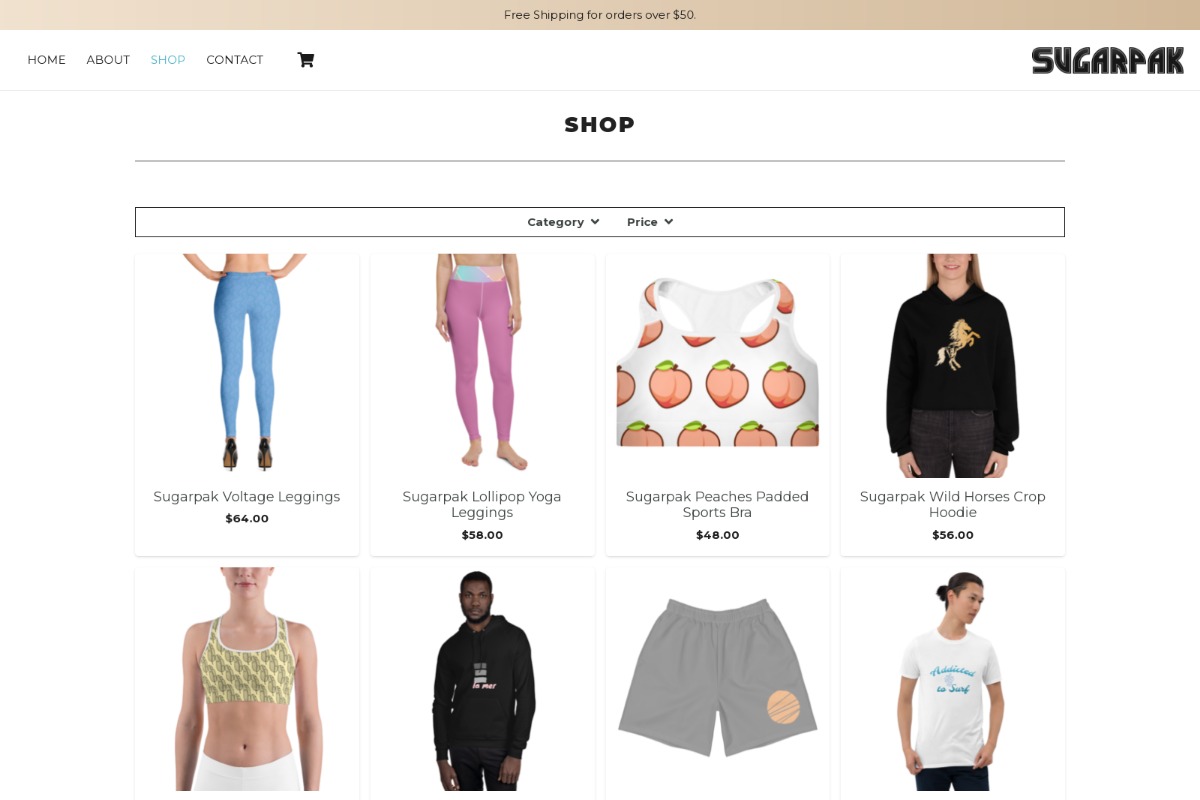The width and height of the screenshot is (1200, 800).
Task: Open the Contact page
Action: pyautogui.click(x=235, y=60)
